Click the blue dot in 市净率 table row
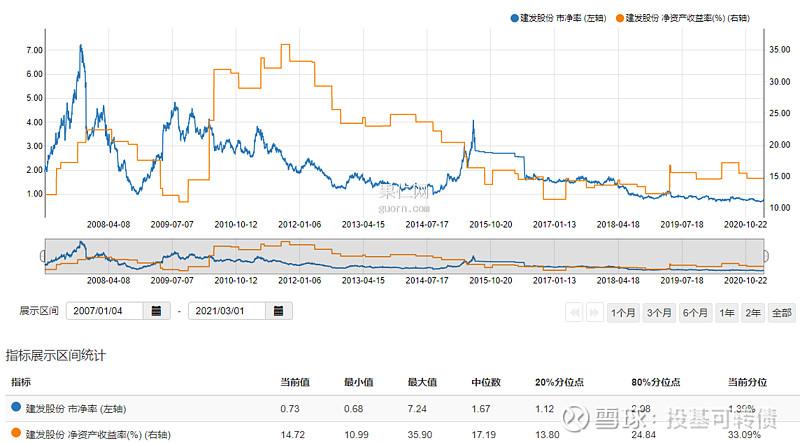This screenshot has height=443, width=800. coord(16,407)
